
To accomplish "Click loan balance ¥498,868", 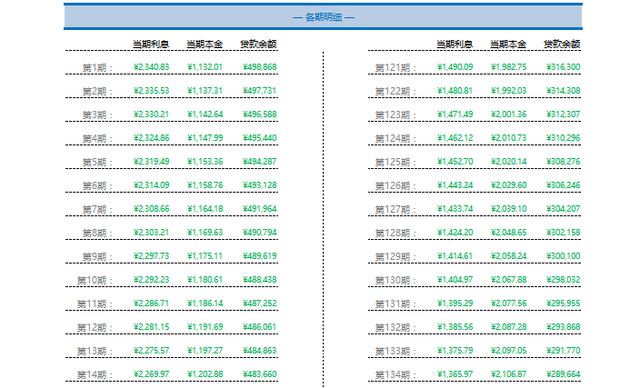I will click(x=260, y=67).
